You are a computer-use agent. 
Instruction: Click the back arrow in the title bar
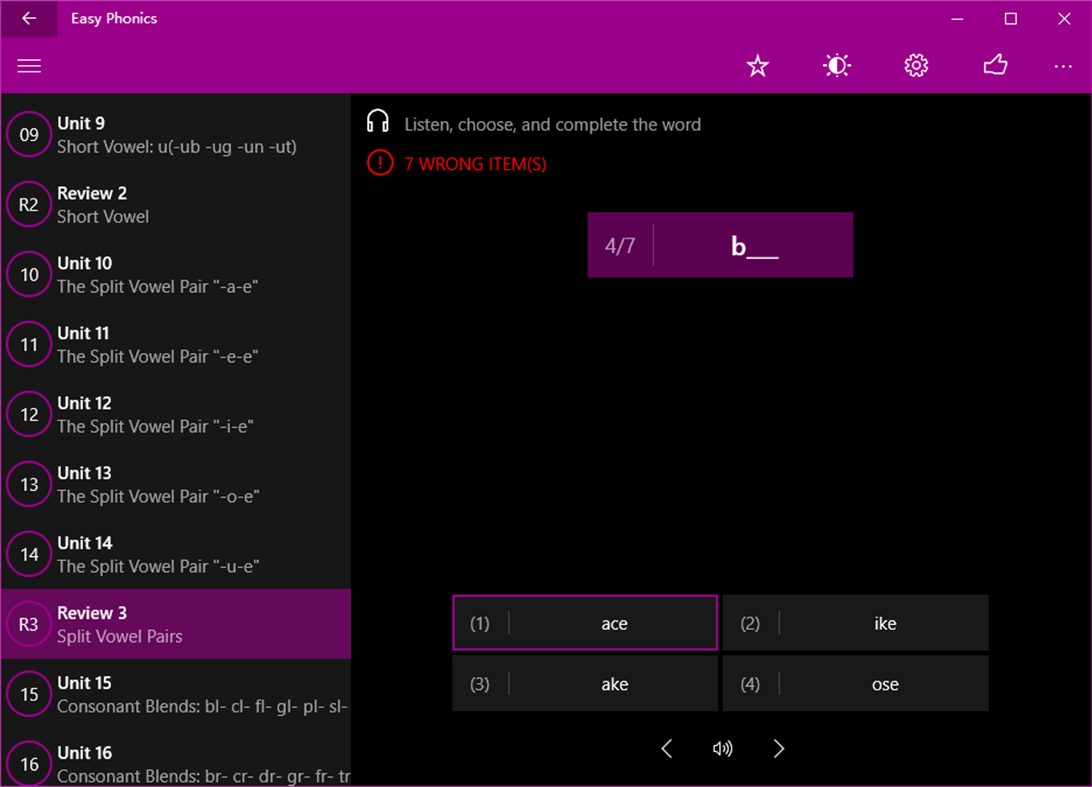point(27,18)
